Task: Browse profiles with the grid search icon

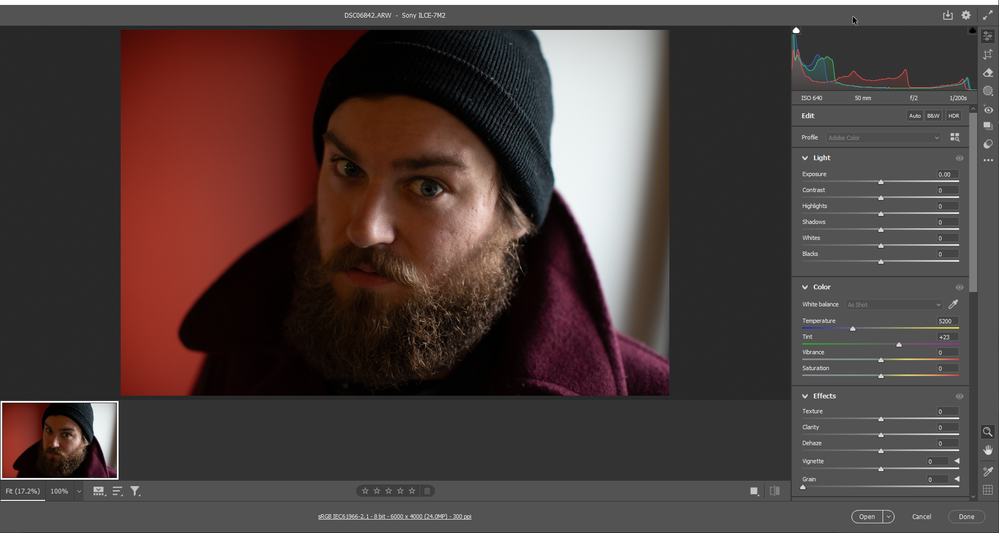Action: pos(954,138)
